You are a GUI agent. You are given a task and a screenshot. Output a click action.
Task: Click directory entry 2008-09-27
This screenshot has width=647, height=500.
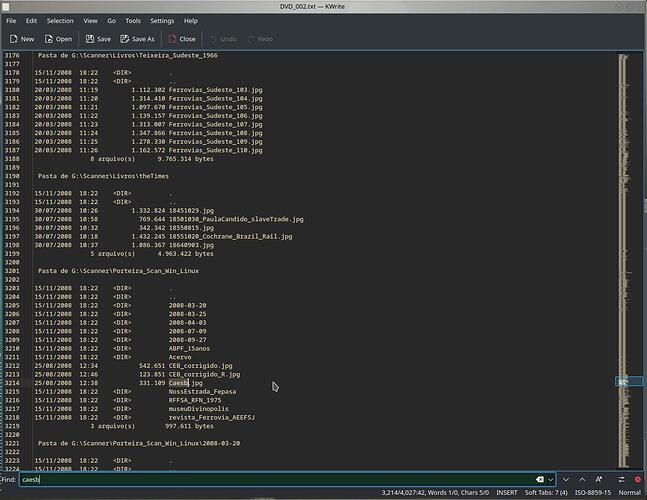[x=187, y=340]
